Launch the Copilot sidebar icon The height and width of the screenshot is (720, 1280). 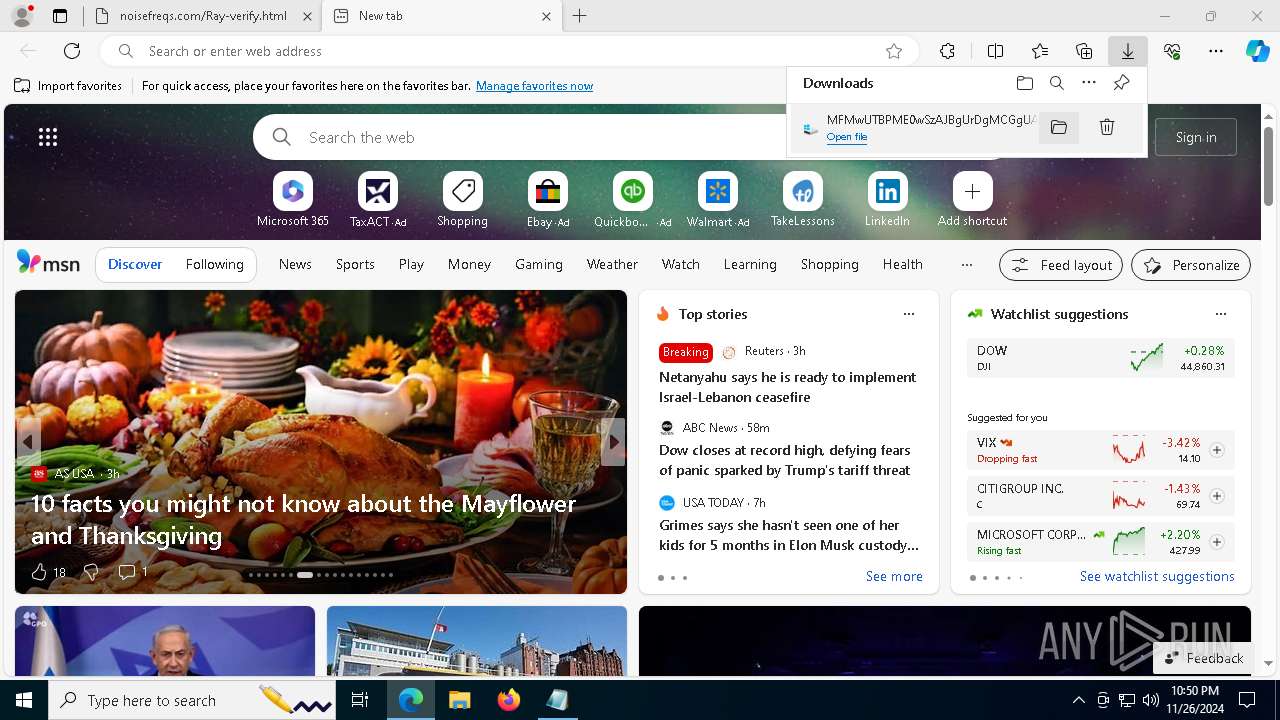[1257, 51]
